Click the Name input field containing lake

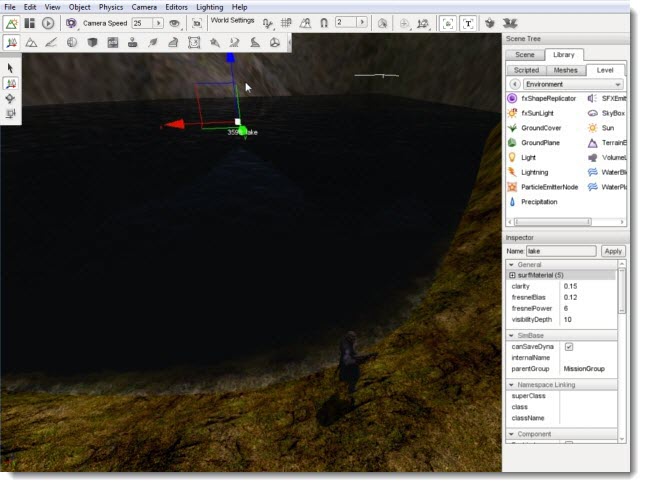click(561, 251)
